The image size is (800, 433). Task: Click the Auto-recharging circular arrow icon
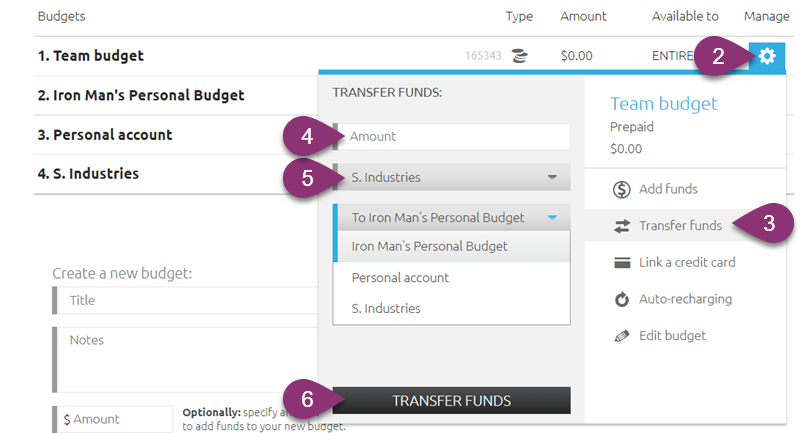pyautogui.click(x=621, y=299)
